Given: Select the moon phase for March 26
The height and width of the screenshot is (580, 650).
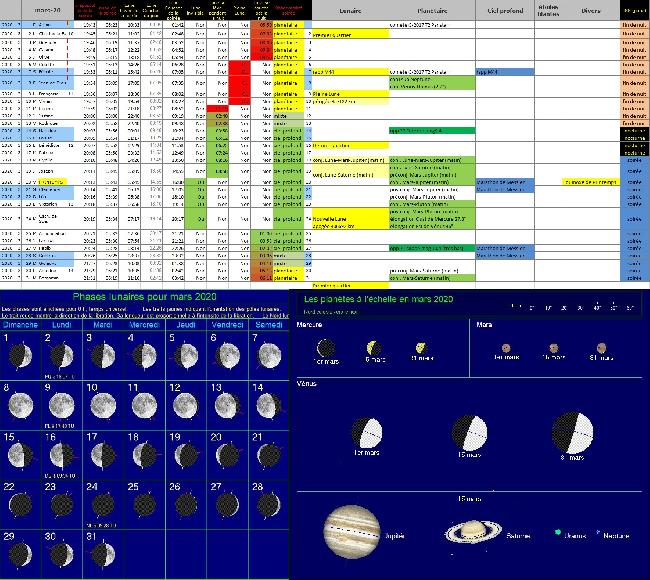Looking at the screenshot, I should (x=186, y=505).
